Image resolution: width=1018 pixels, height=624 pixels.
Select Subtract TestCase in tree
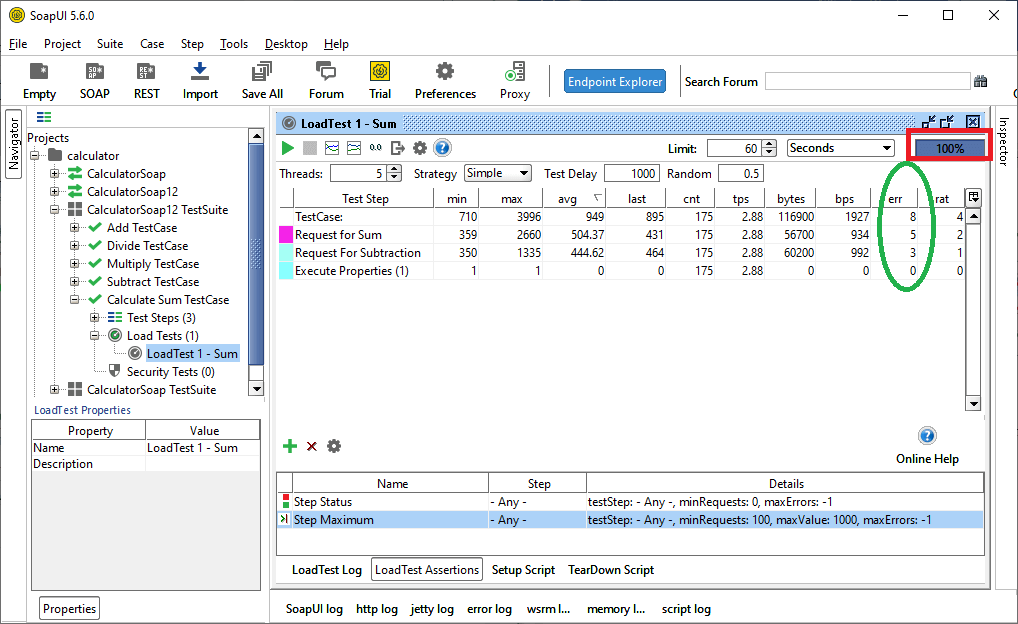click(153, 282)
